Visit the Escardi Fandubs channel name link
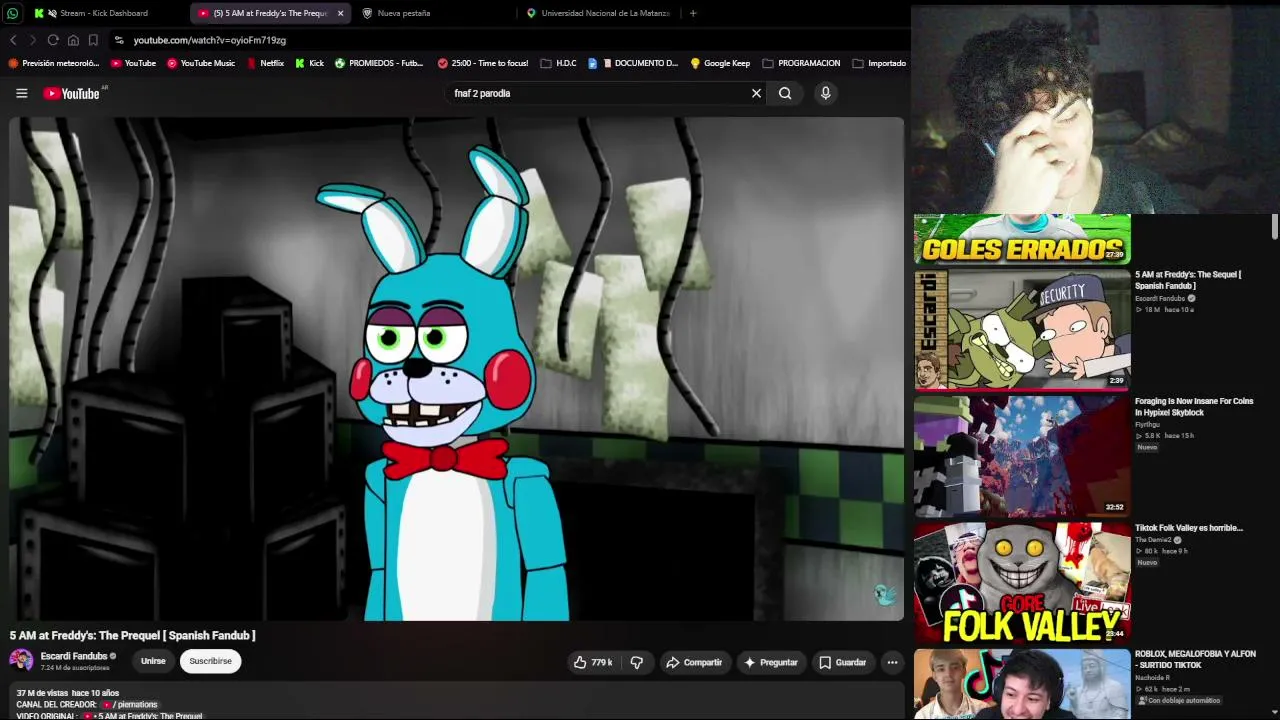 tap(74, 656)
